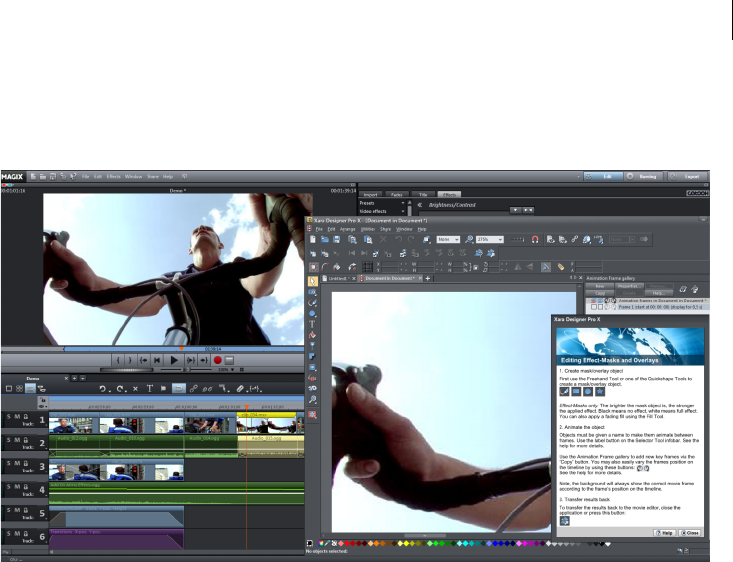Open the Arrange menu in Xara
Viewport: 733px width, 562px height.
coord(347,229)
